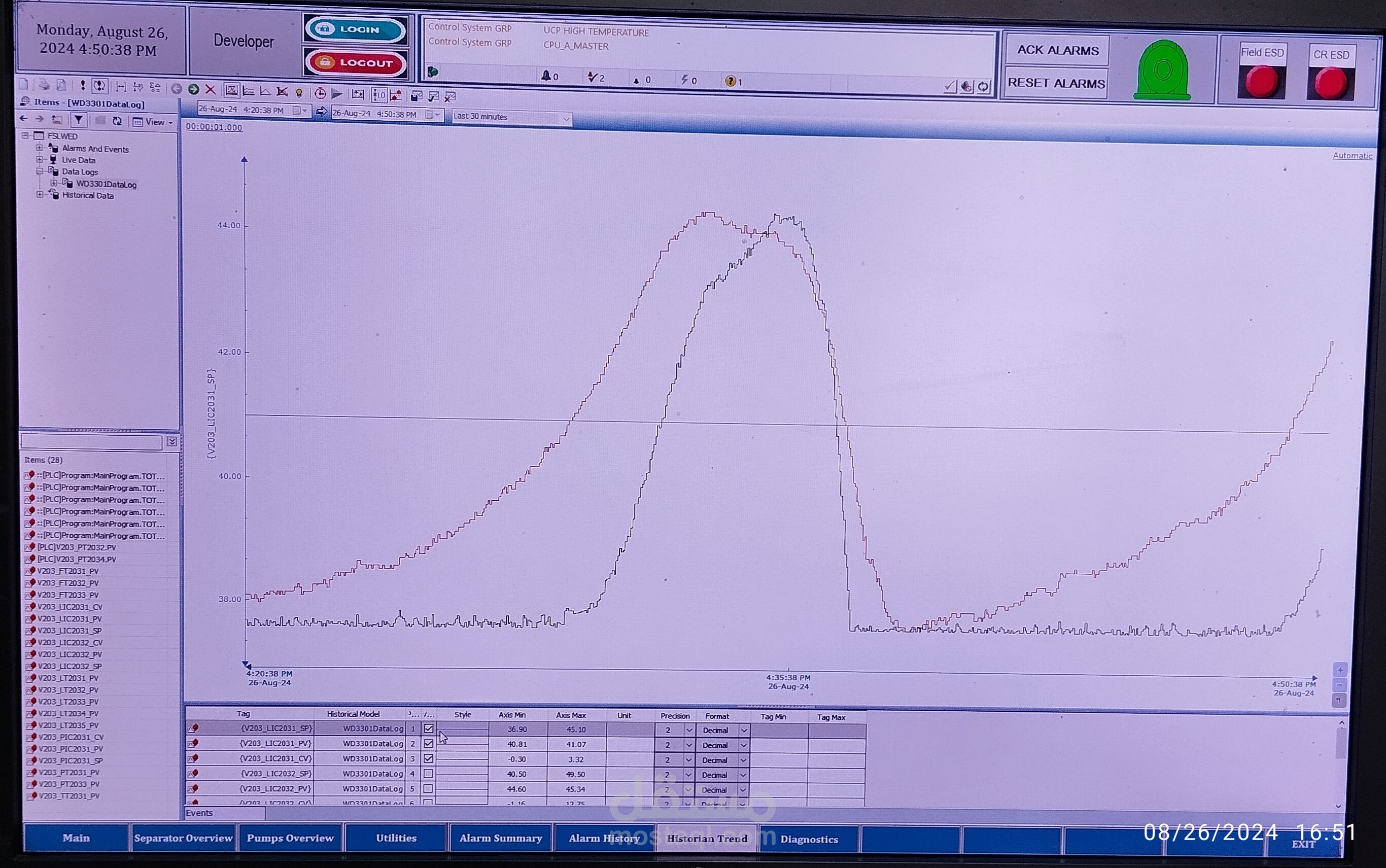Click the filter funnel icon in Items panel
The width and height of the screenshot is (1386, 868).
tap(79, 120)
